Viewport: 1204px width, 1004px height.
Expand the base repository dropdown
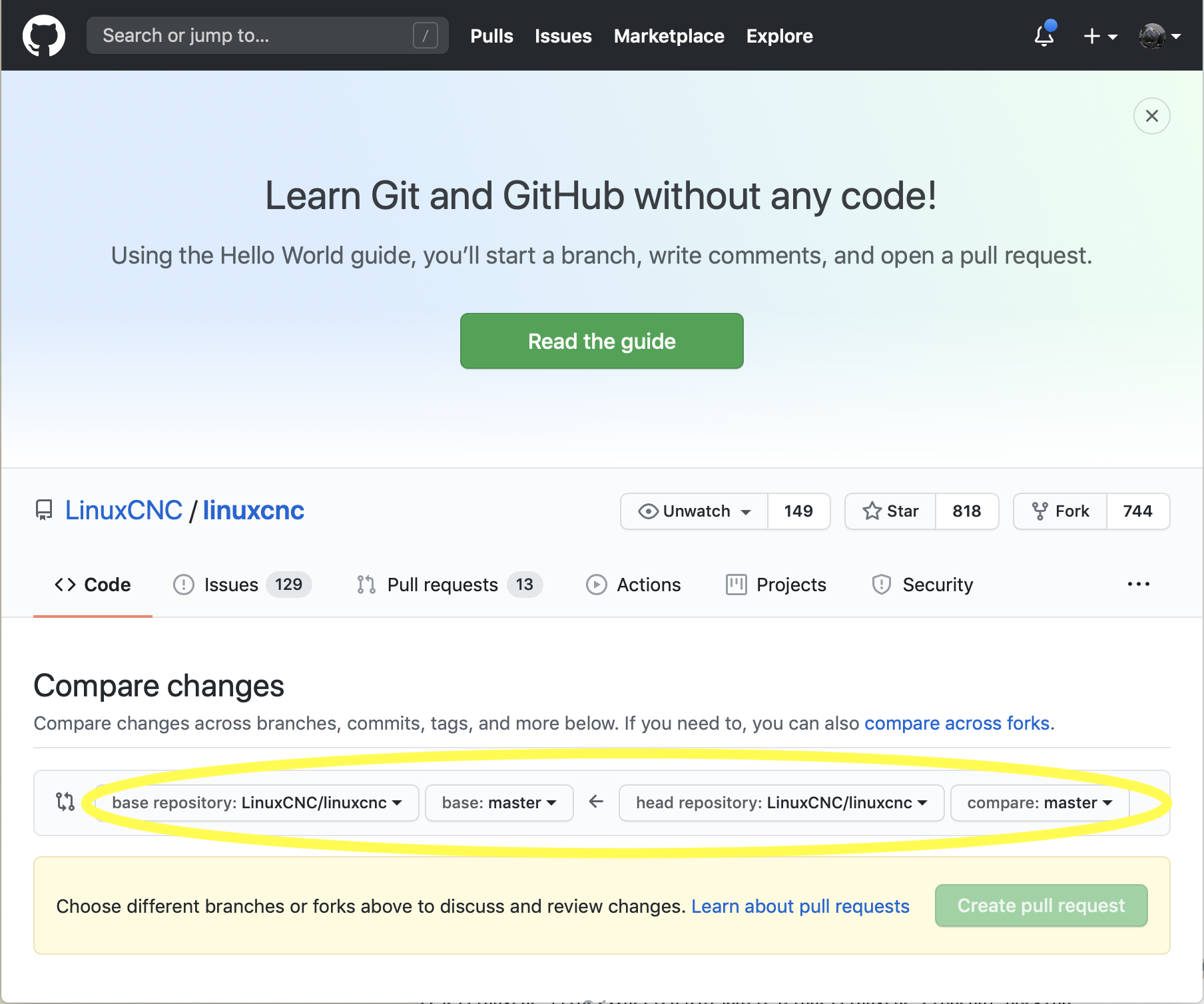pos(257,803)
